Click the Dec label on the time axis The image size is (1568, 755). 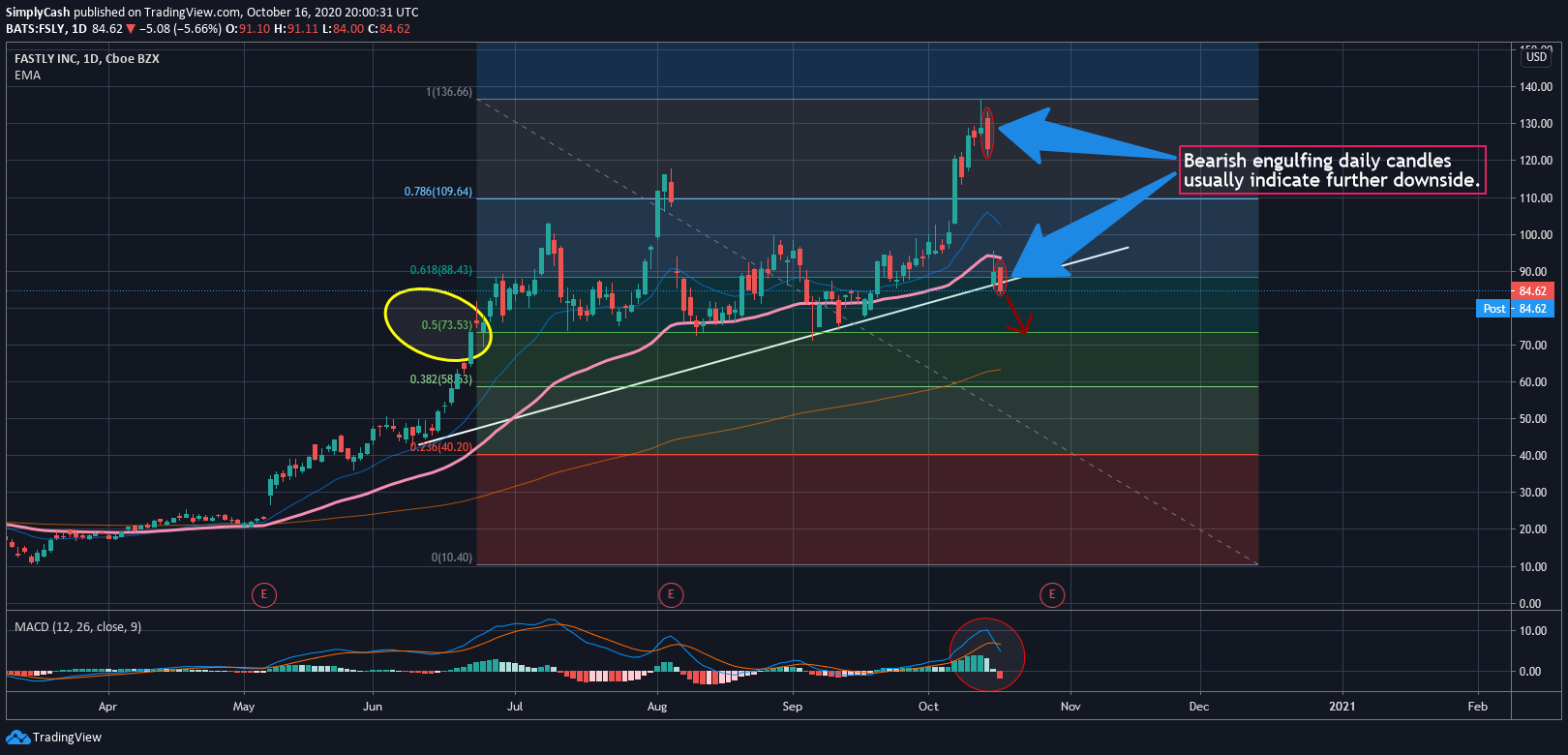[1199, 707]
